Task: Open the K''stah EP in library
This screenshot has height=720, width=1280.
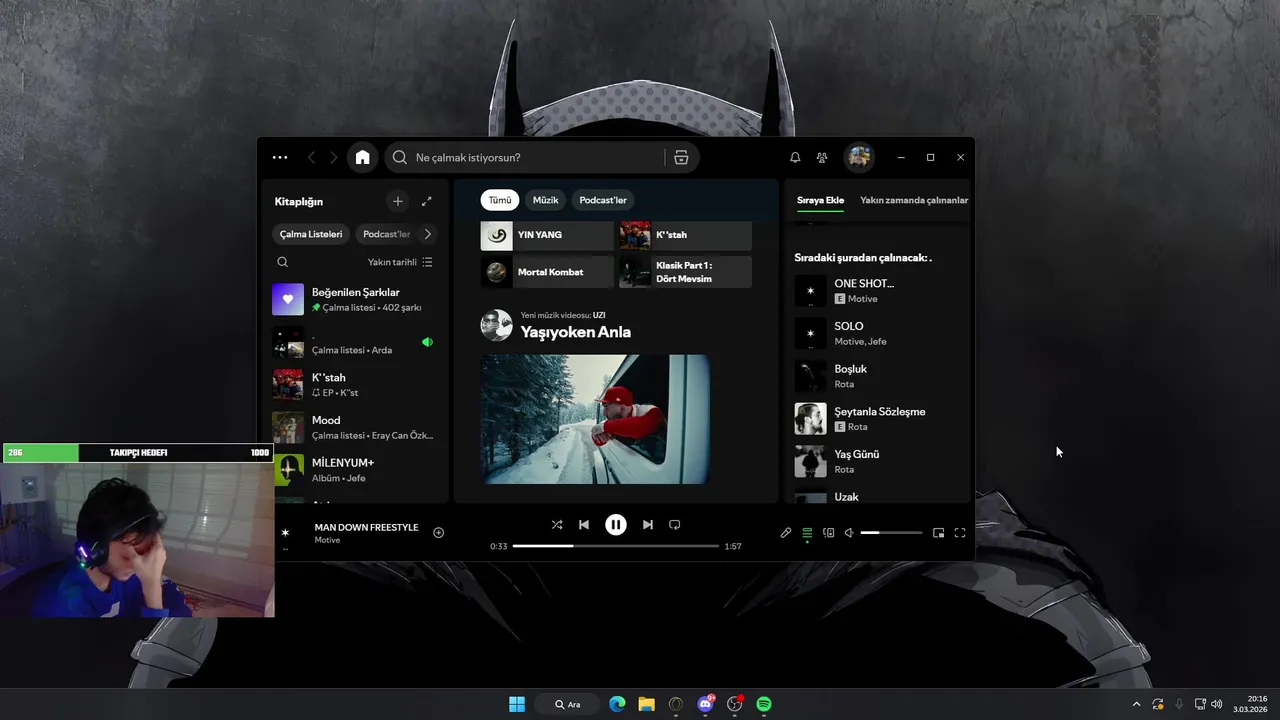Action: pyautogui.click(x=355, y=385)
